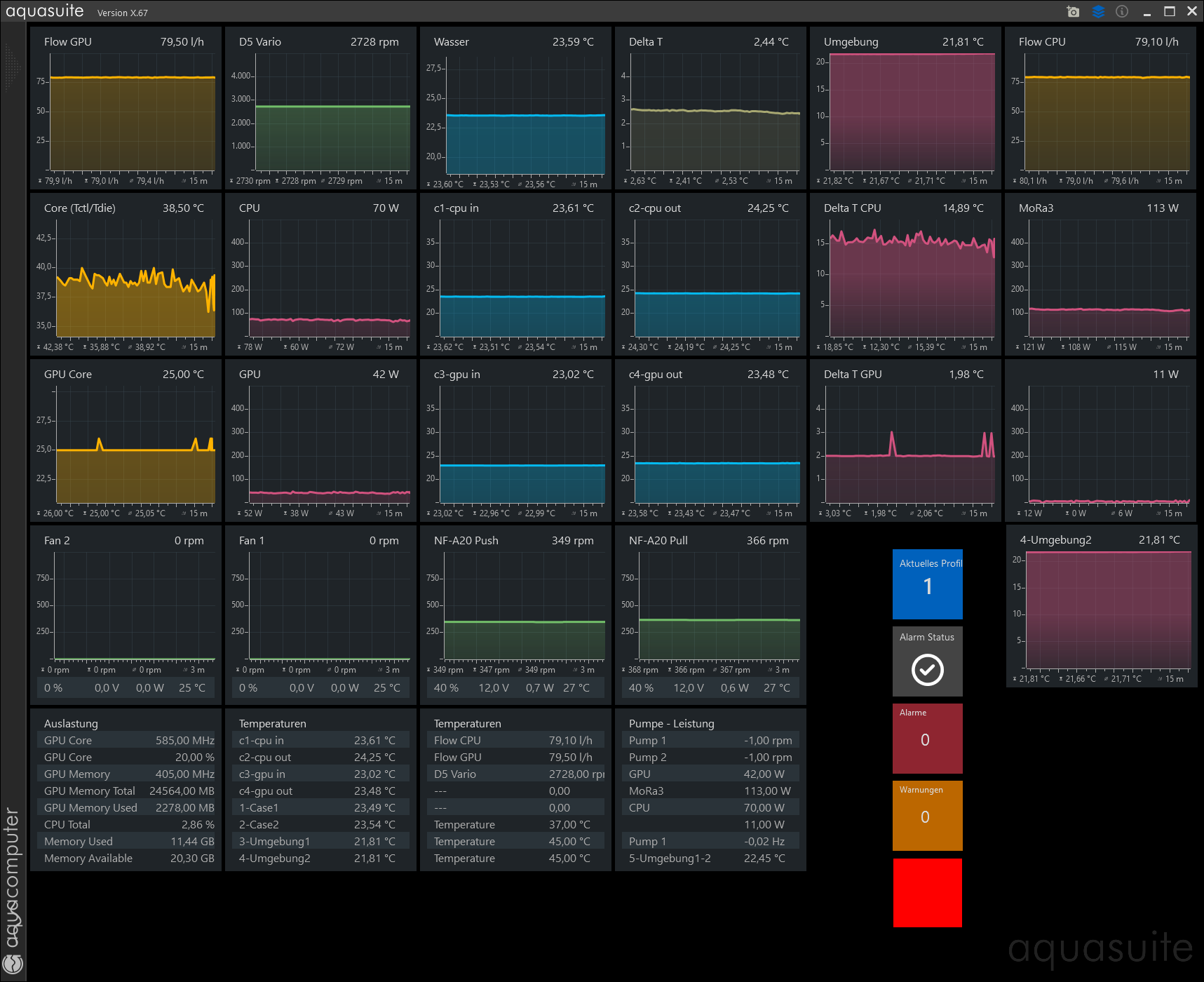The height and width of the screenshot is (982, 1204).
Task: Open the Fan 2 chart
Action: click(126, 615)
